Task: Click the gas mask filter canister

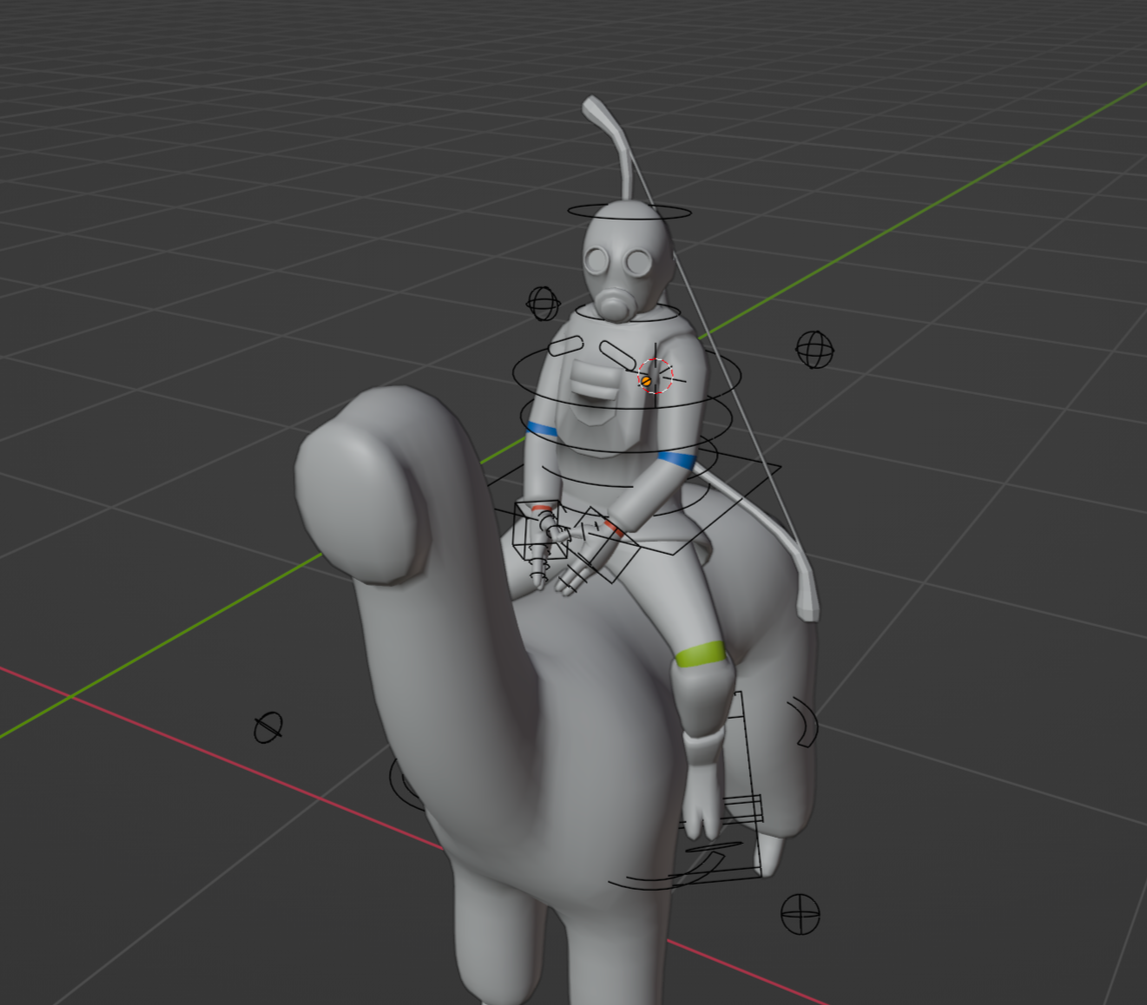Action: 617,304
